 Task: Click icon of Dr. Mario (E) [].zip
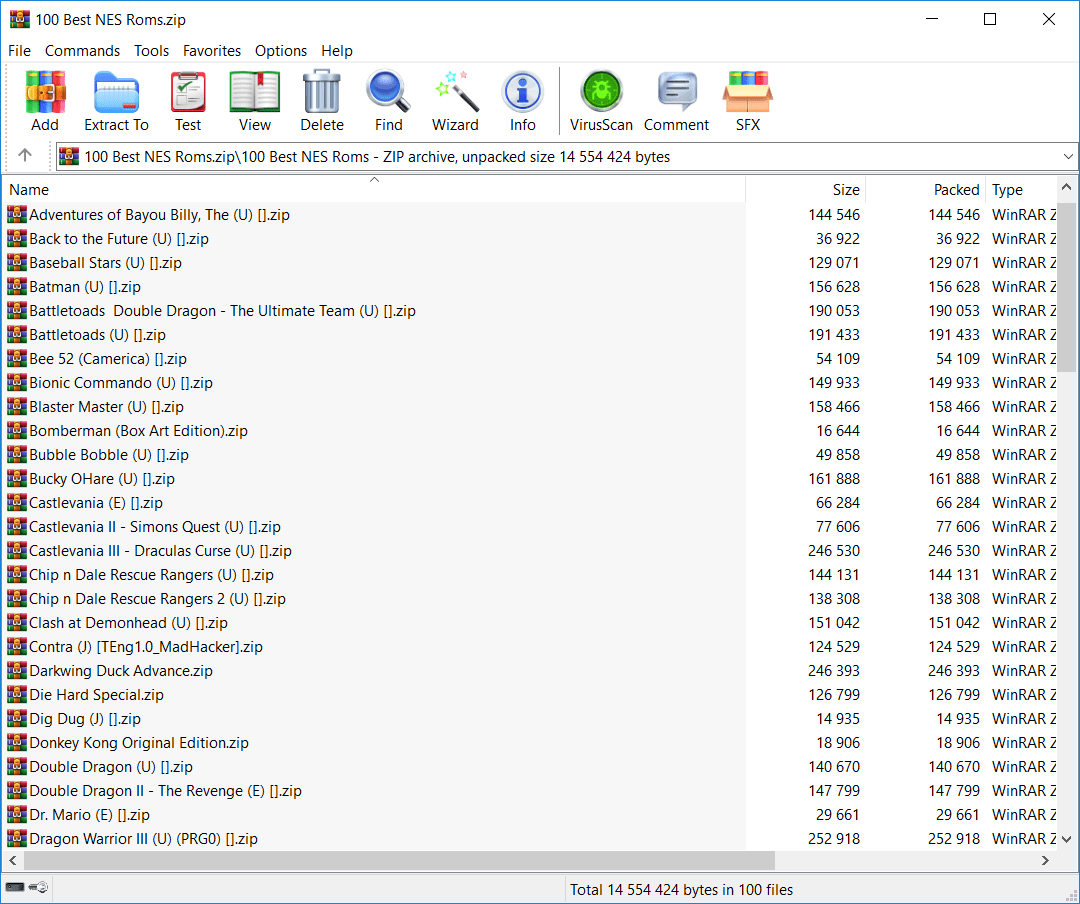pyautogui.click(x=17, y=814)
